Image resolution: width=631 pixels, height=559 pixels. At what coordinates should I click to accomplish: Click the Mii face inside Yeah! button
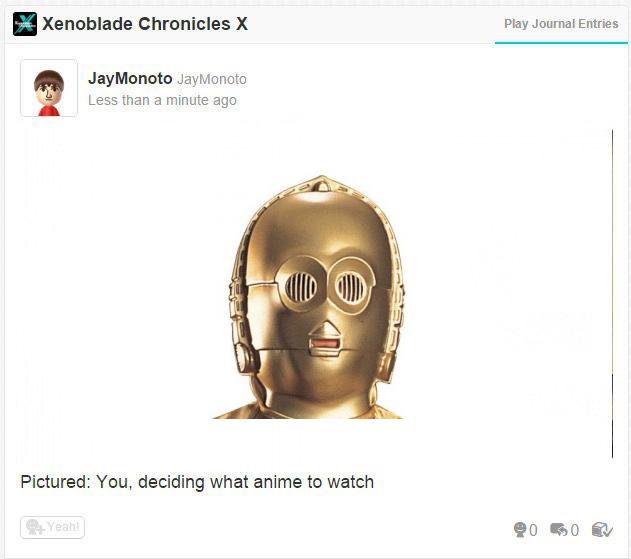pos(35,527)
